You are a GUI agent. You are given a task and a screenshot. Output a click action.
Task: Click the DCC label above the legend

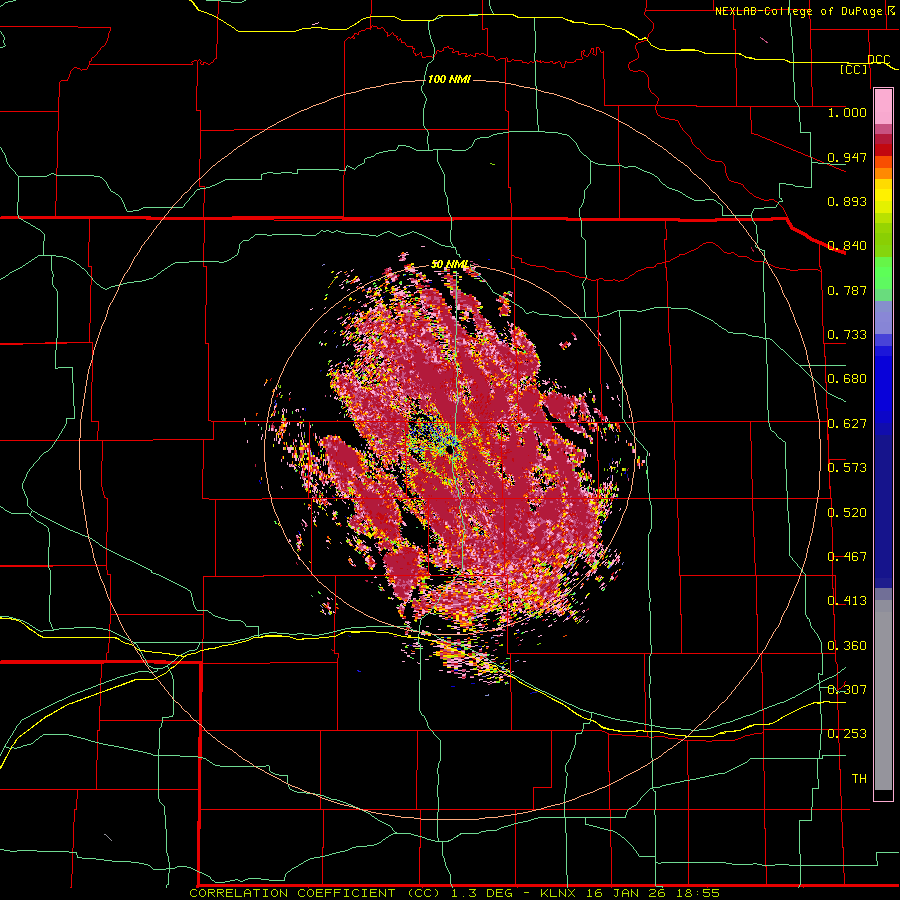point(879,59)
